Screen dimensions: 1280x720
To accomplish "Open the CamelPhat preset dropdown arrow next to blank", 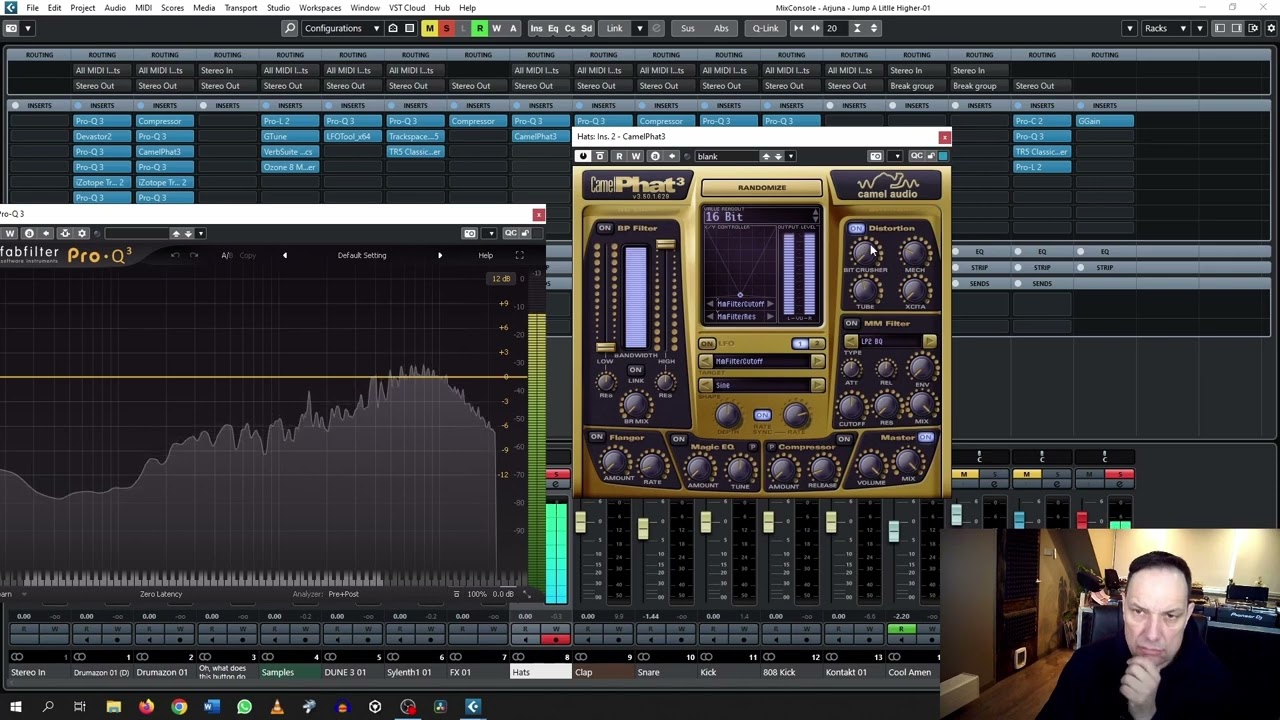I will [790, 156].
